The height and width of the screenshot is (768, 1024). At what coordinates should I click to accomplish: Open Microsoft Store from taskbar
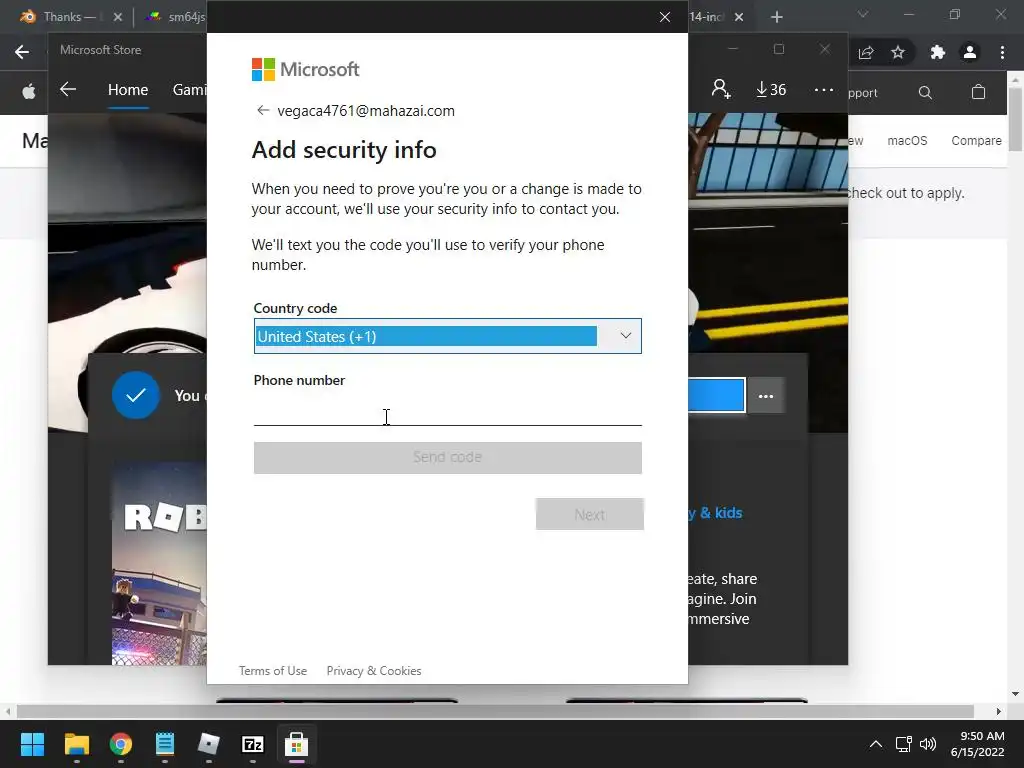(296, 744)
